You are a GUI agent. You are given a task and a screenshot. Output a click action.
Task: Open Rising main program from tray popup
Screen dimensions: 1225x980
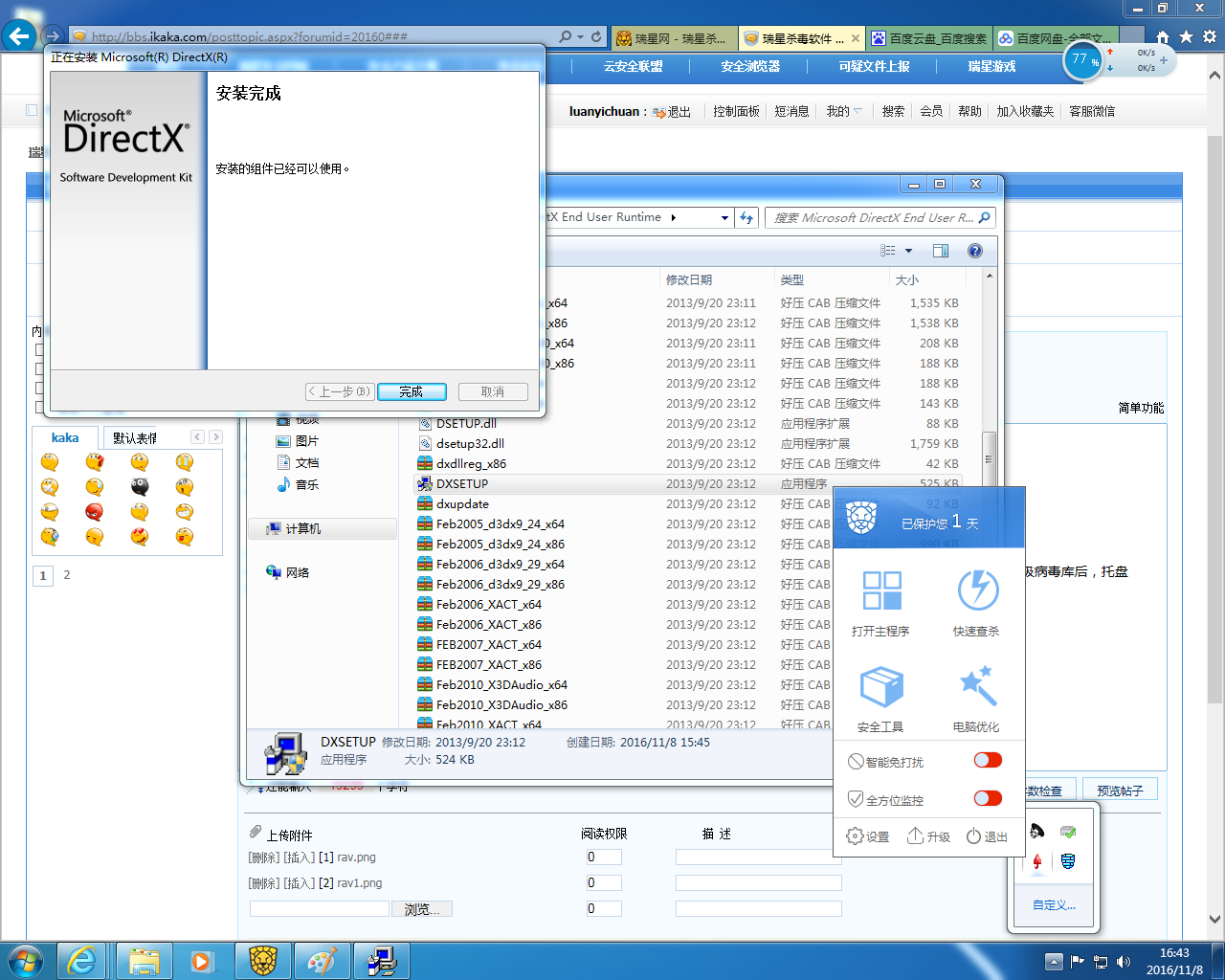(x=880, y=603)
